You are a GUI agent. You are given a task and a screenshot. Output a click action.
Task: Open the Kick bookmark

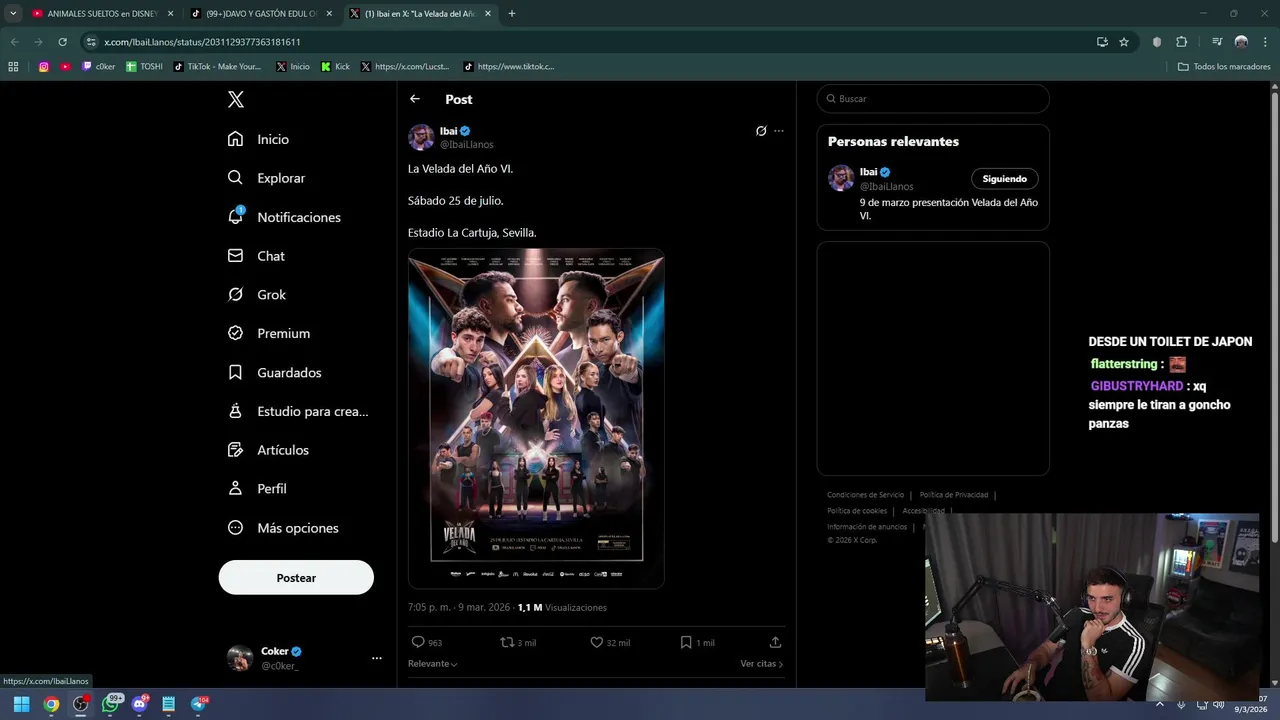pos(335,67)
